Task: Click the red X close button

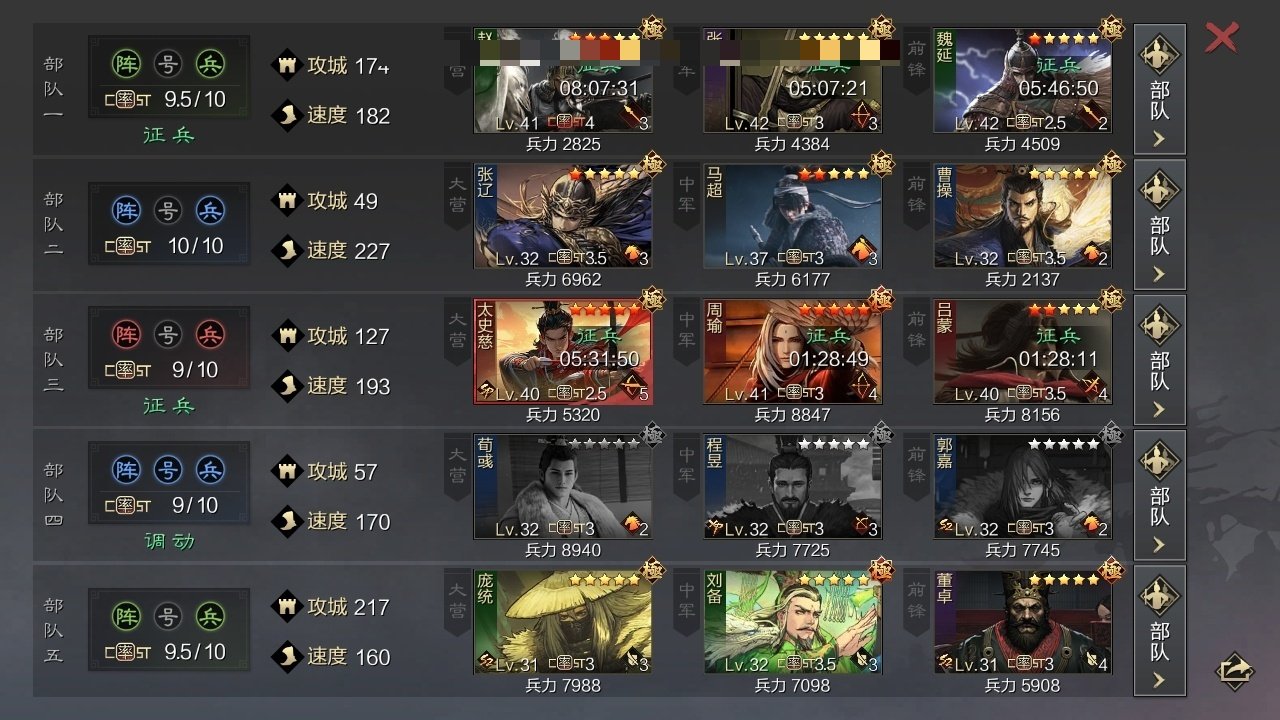Action: pos(1222,38)
